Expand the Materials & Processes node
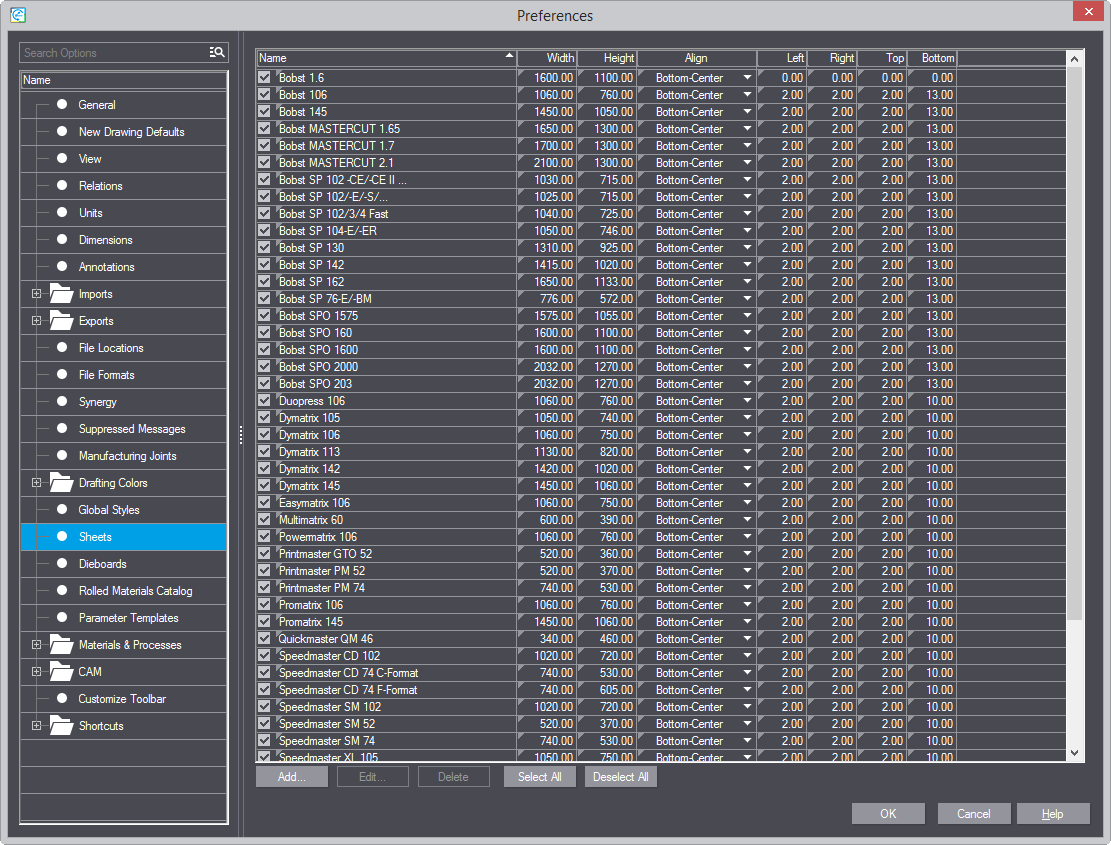The width and height of the screenshot is (1111, 845). tap(36, 645)
